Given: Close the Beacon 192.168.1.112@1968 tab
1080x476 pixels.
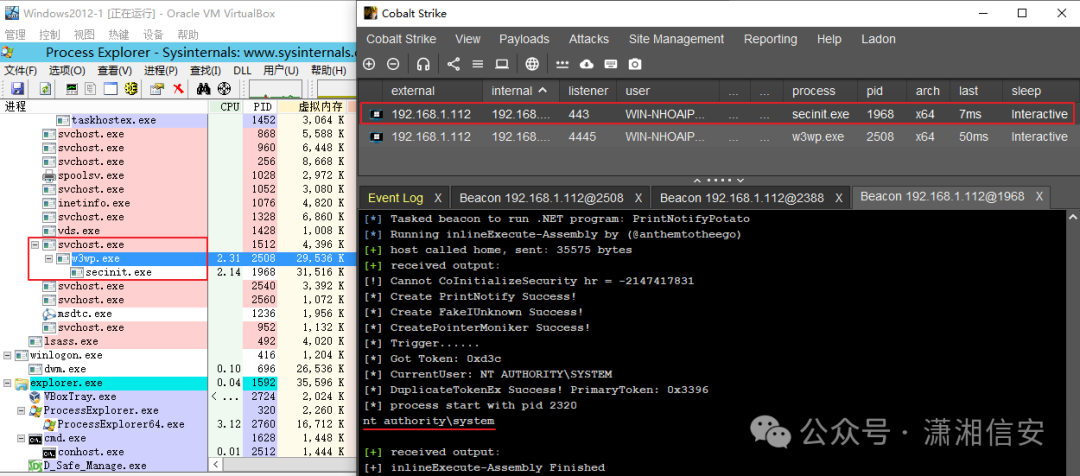Looking at the screenshot, I should tap(1039, 197).
